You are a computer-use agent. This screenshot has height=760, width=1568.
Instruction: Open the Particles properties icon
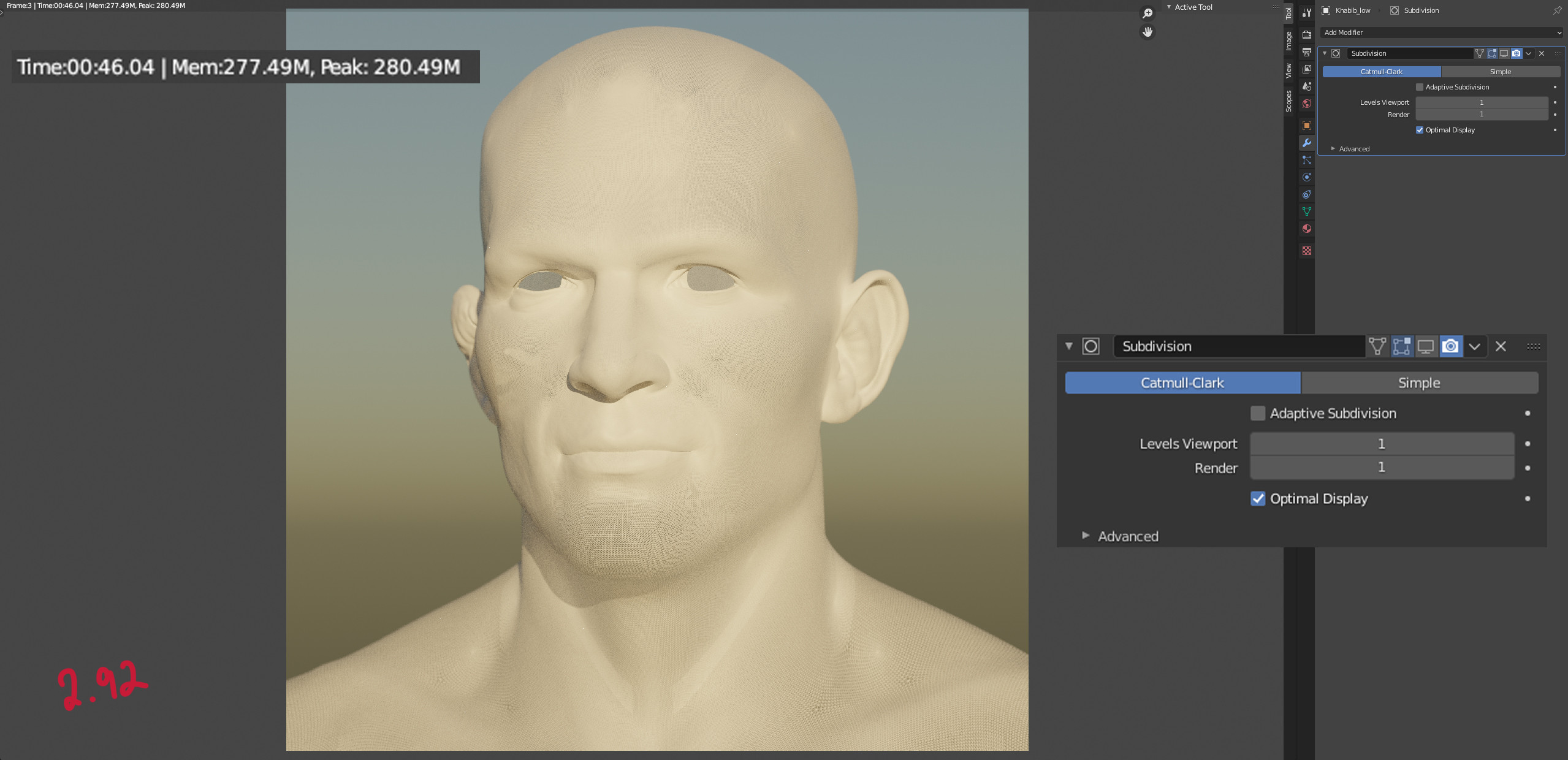(x=1306, y=160)
